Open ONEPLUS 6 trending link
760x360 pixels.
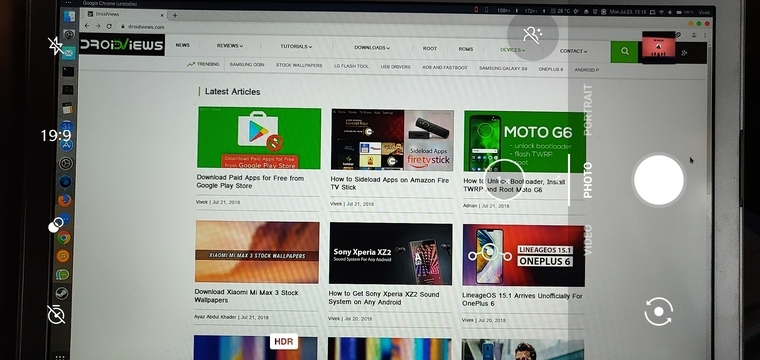pos(551,69)
